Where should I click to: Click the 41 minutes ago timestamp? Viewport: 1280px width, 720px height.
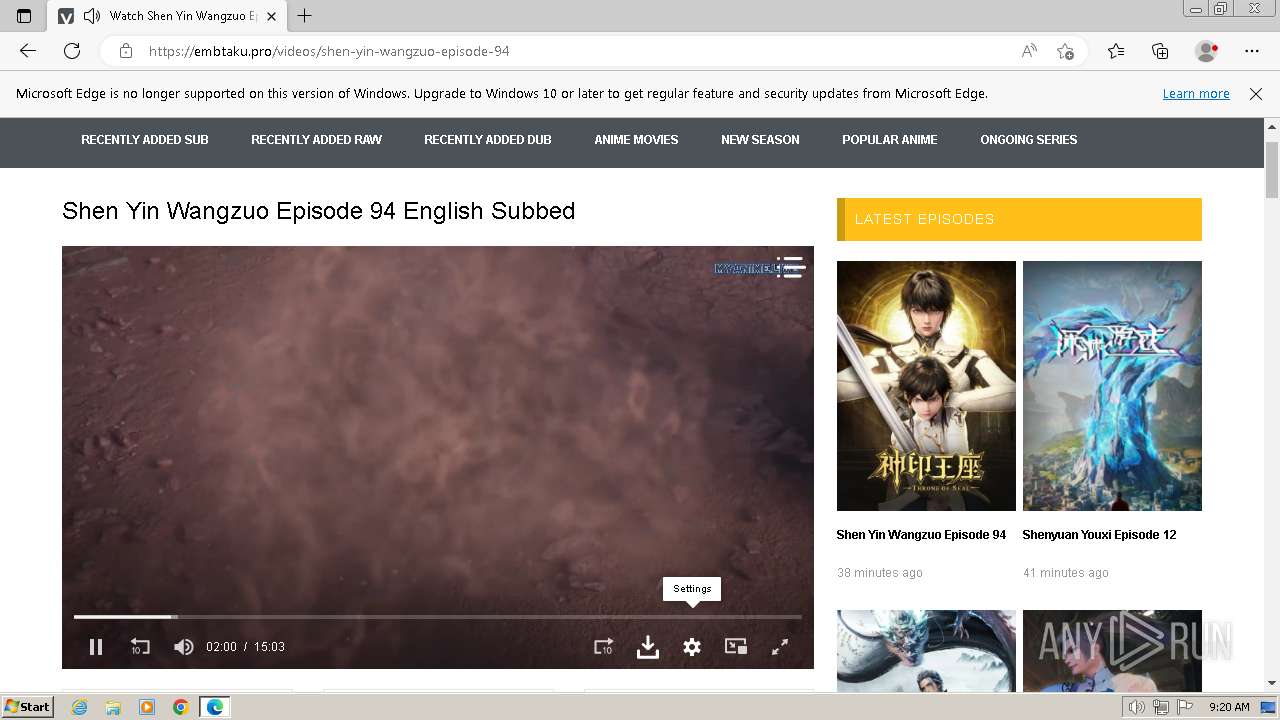tap(1066, 573)
